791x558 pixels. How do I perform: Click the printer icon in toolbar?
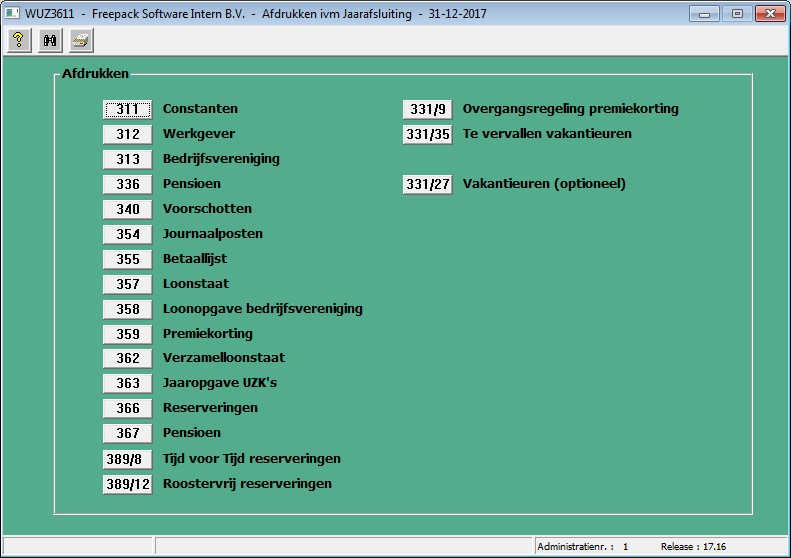click(x=80, y=40)
